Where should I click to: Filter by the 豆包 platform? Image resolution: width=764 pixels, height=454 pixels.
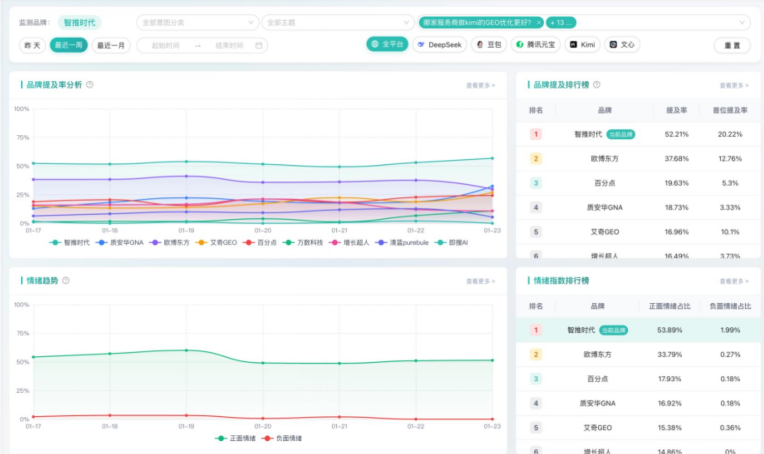tap(489, 45)
